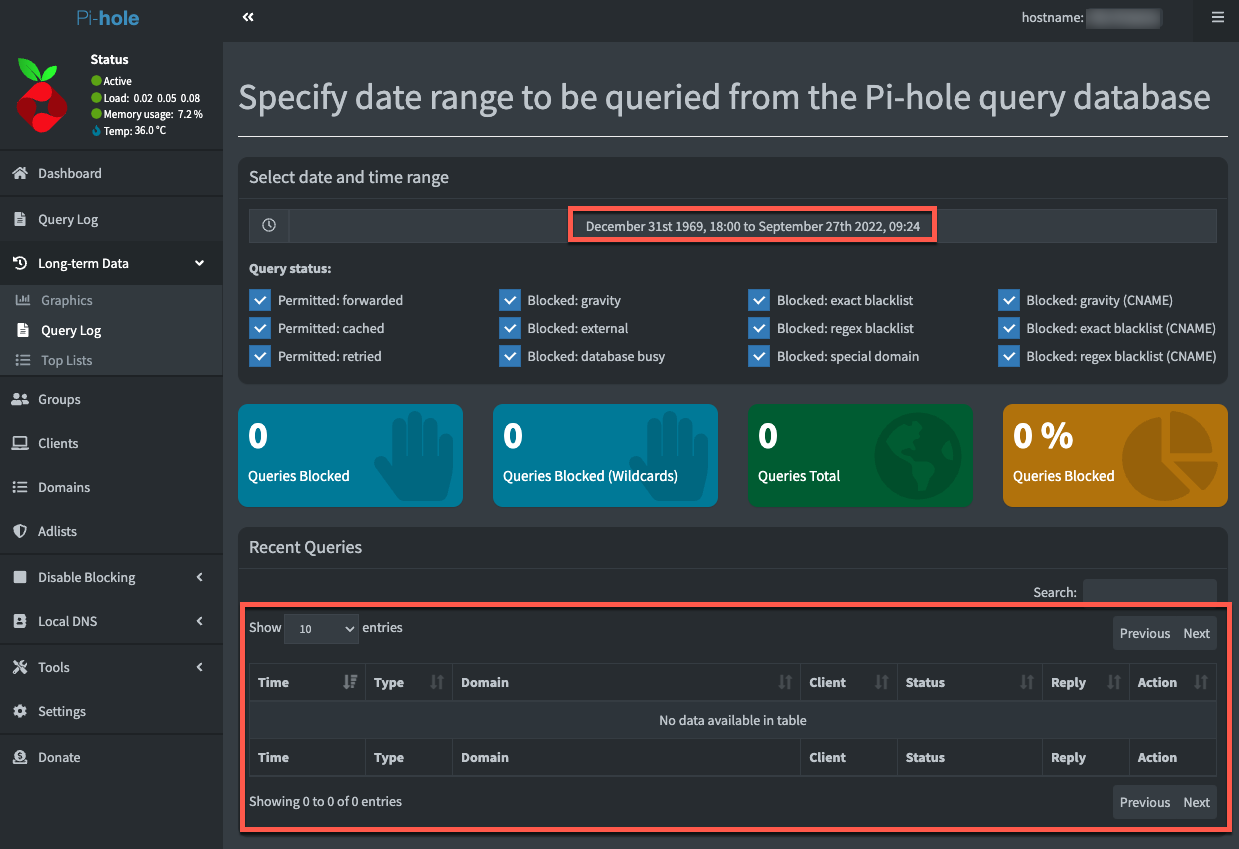The width and height of the screenshot is (1239, 849).
Task: Uncheck Permitted: forwarded query status
Action: click(260, 300)
